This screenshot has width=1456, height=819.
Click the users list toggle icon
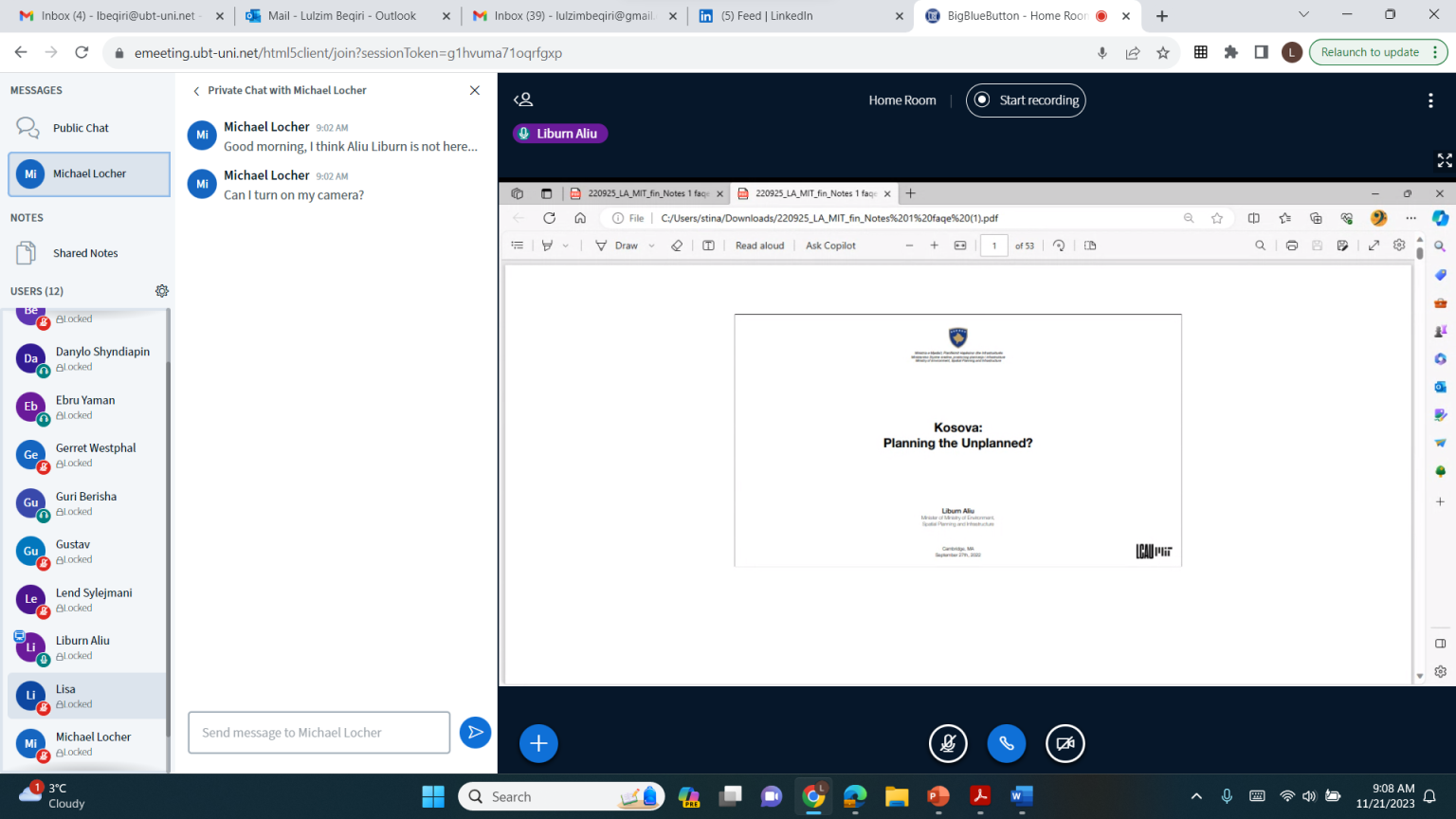click(523, 100)
